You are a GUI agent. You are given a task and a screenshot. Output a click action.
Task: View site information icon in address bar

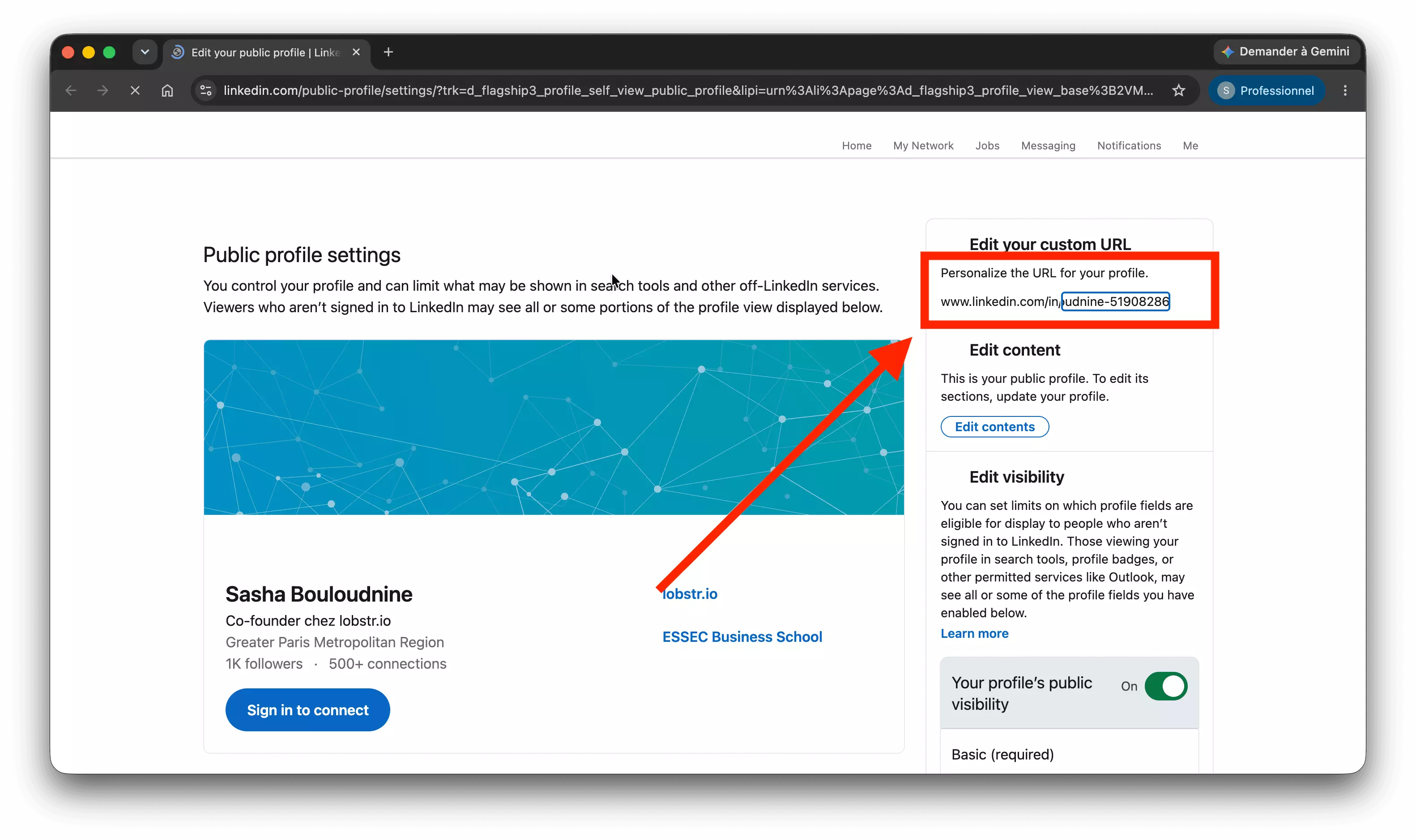[206, 90]
